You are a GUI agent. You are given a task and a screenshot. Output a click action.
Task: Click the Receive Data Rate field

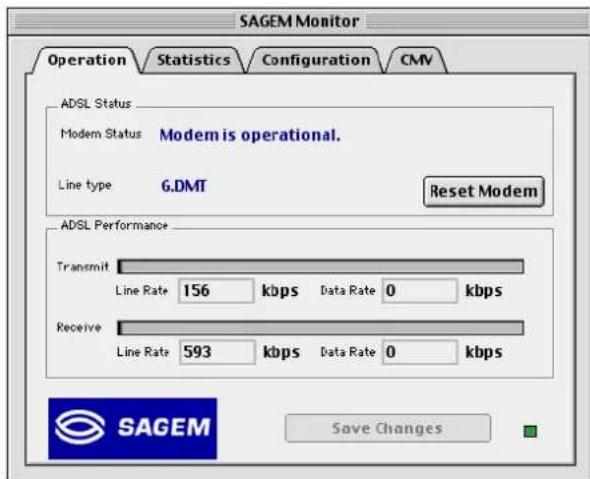click(x=420, y=352)
